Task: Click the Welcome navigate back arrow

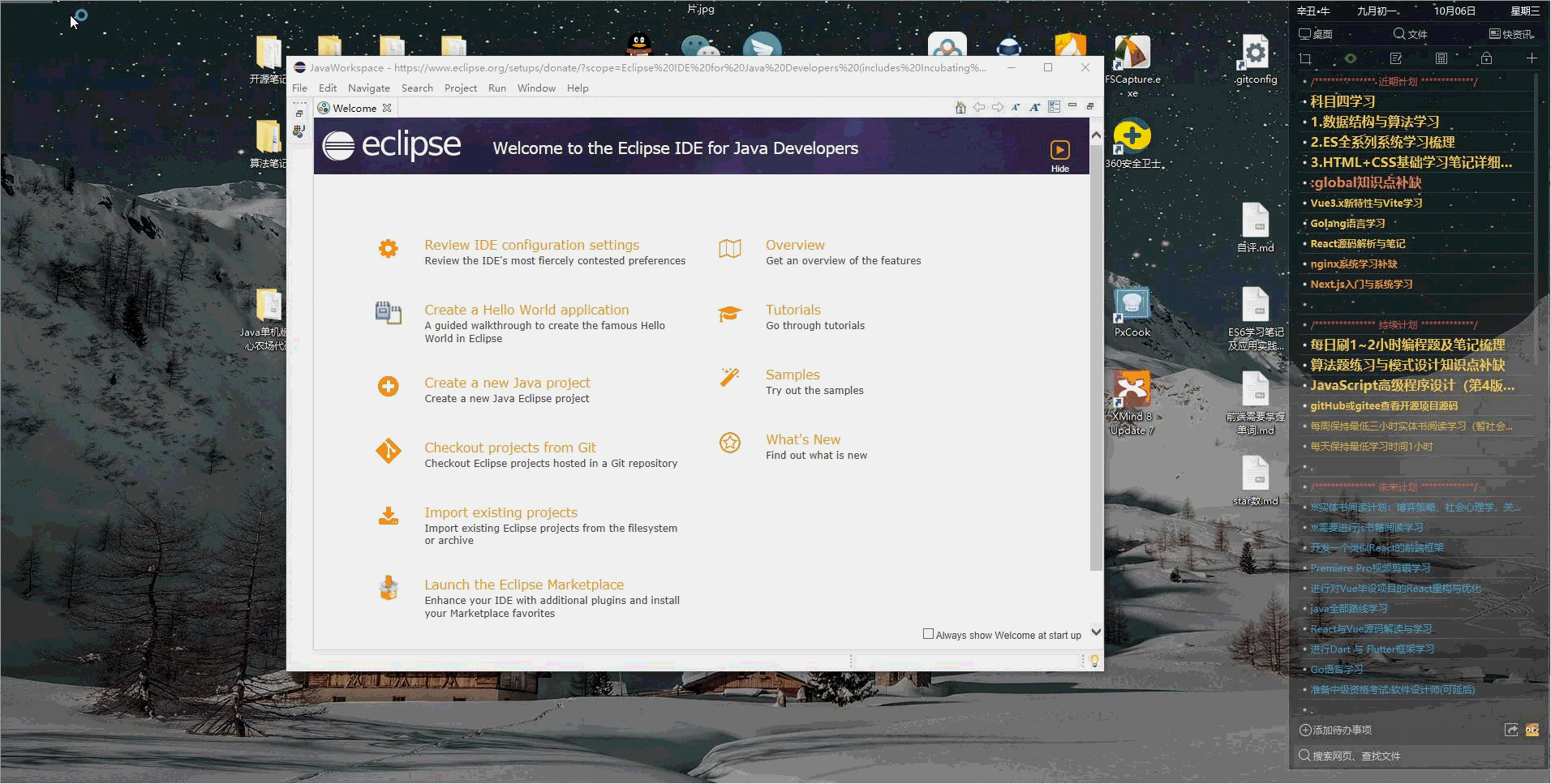Action: click(x=979, y=107)
